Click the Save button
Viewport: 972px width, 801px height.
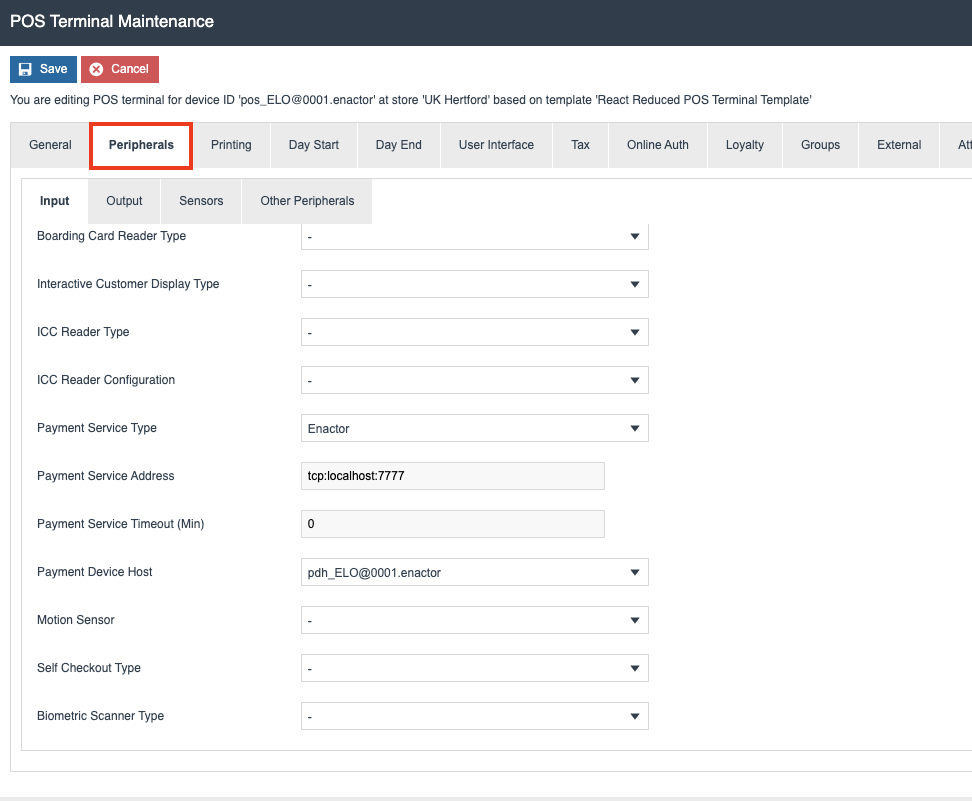click(x=43, y=69)
